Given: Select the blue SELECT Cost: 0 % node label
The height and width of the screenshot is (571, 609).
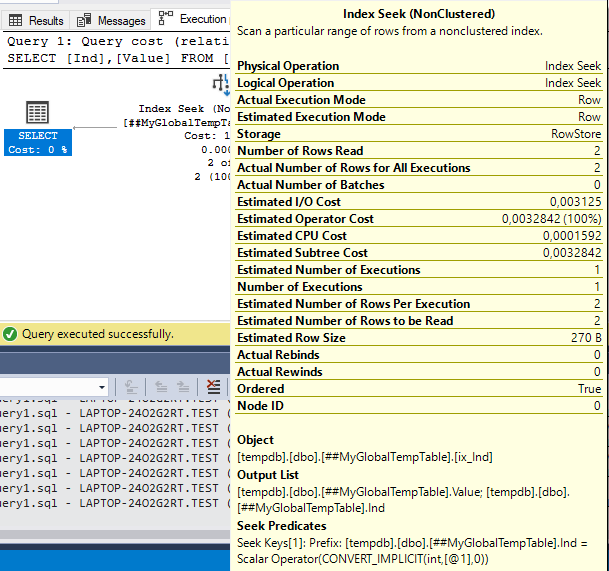Looking at the screenshot, I should tap(38, 143).
